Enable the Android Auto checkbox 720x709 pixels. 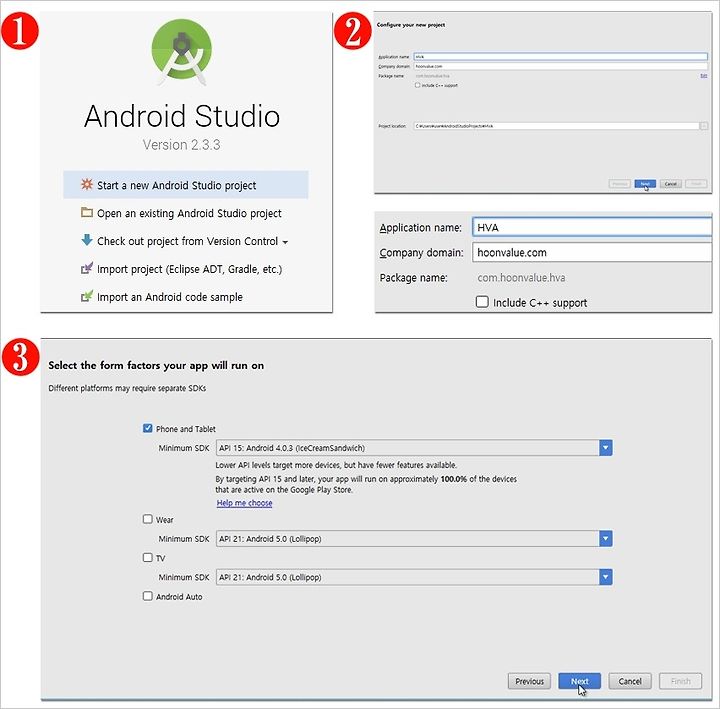[x=147, y=596]
